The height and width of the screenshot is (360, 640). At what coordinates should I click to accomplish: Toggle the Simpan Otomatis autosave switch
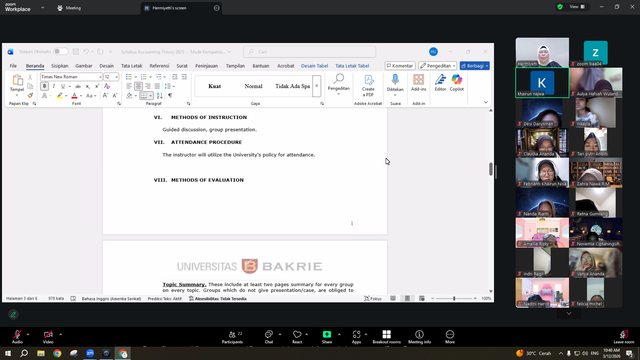tap(61, 51)
